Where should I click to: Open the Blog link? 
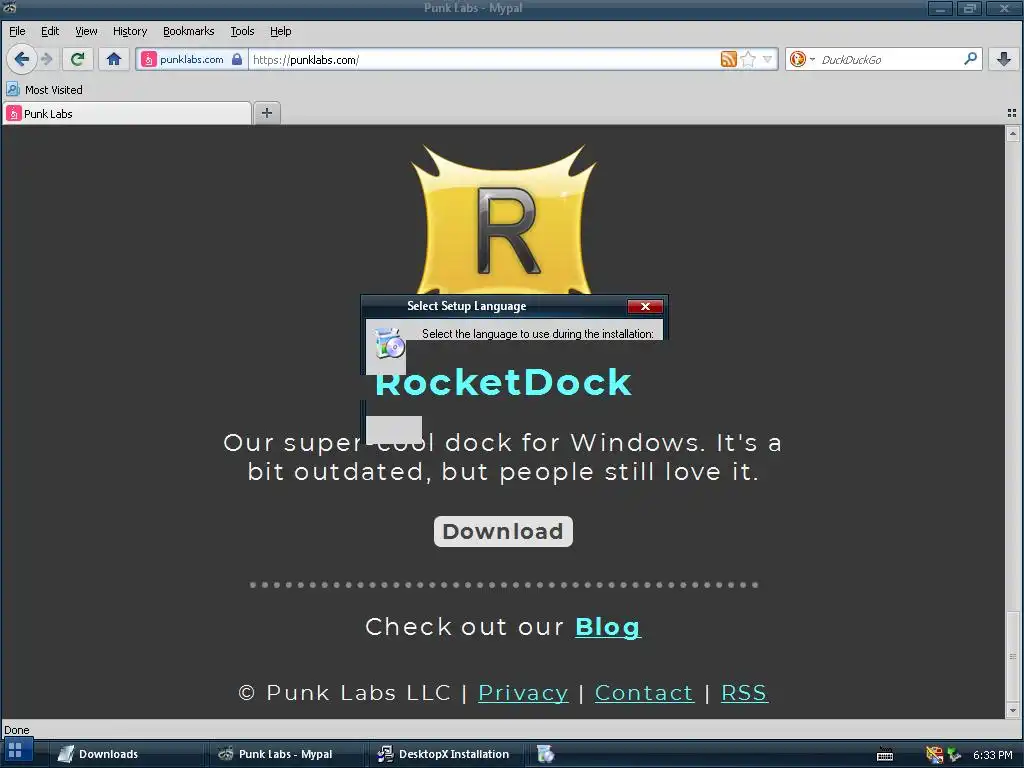(608, 627)
